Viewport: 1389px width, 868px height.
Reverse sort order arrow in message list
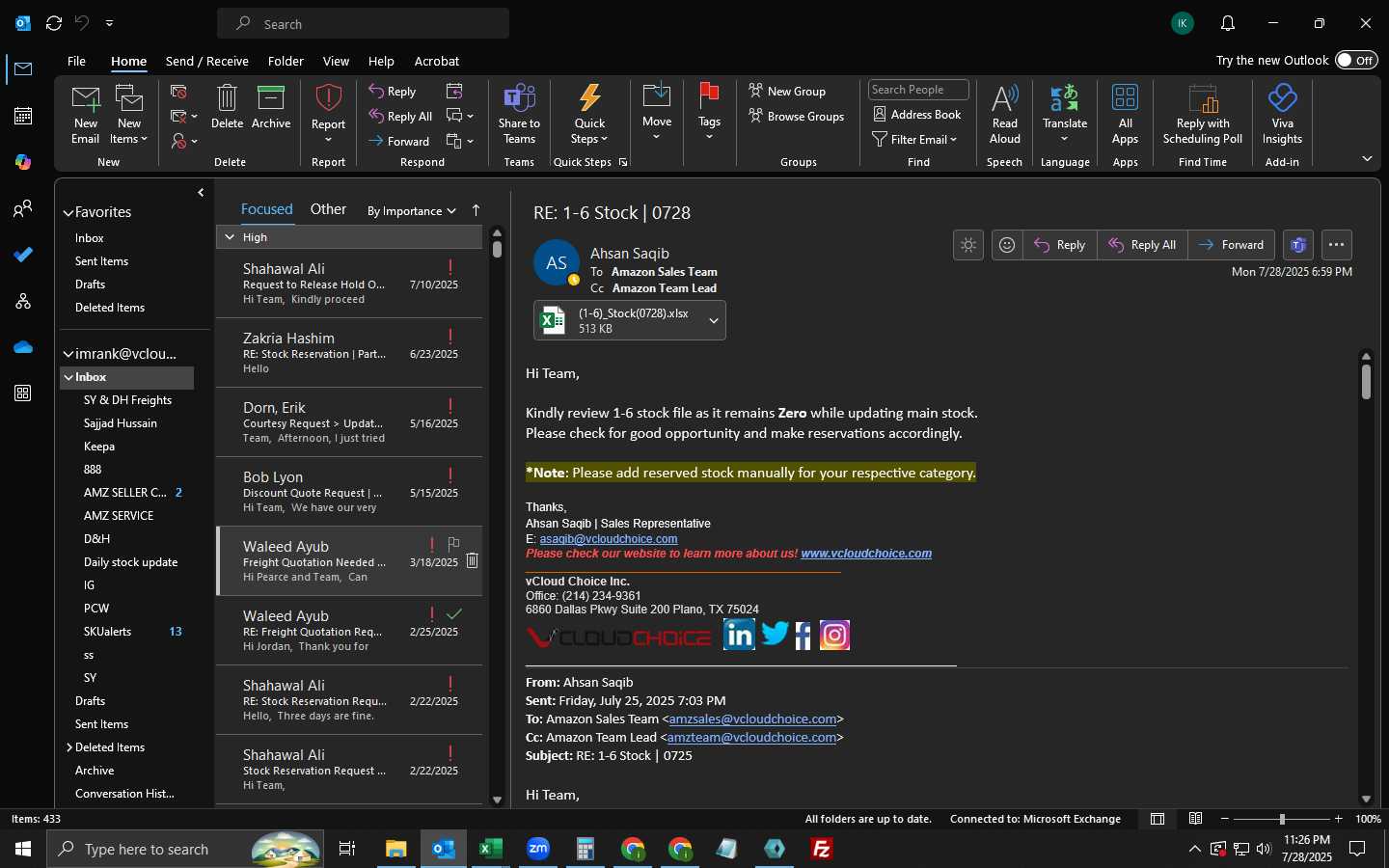476,210
